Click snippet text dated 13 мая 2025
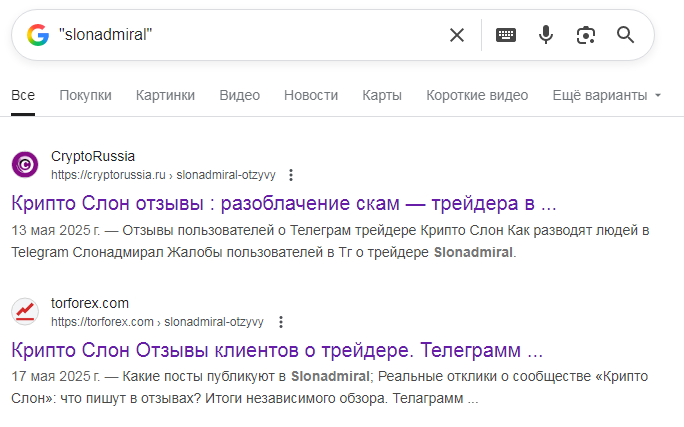 coord(330,241)
